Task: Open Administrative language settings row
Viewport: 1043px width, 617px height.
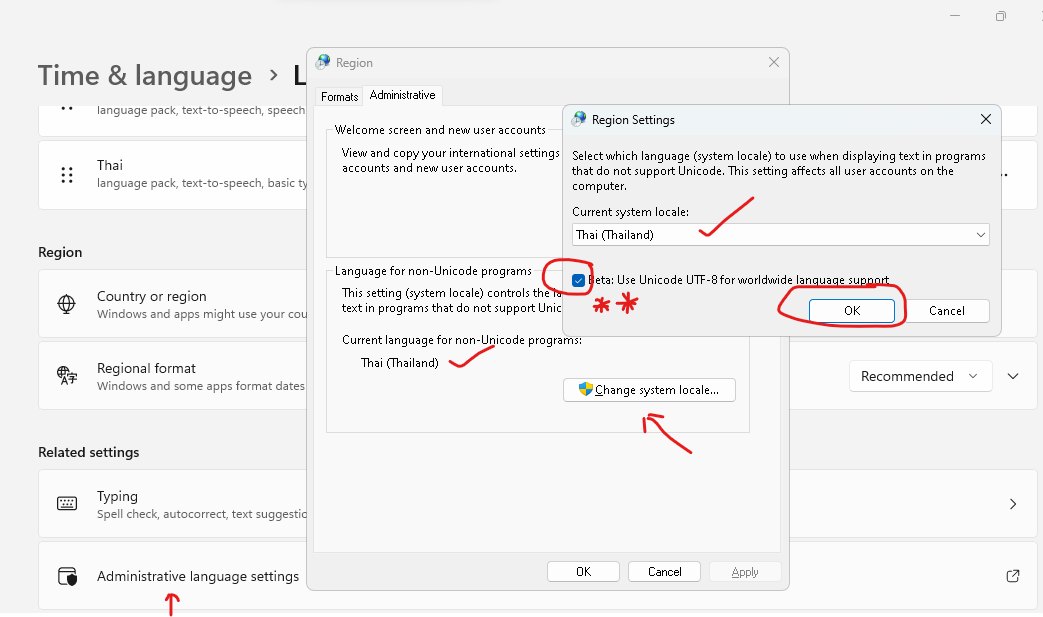Action: pos(537,576)
